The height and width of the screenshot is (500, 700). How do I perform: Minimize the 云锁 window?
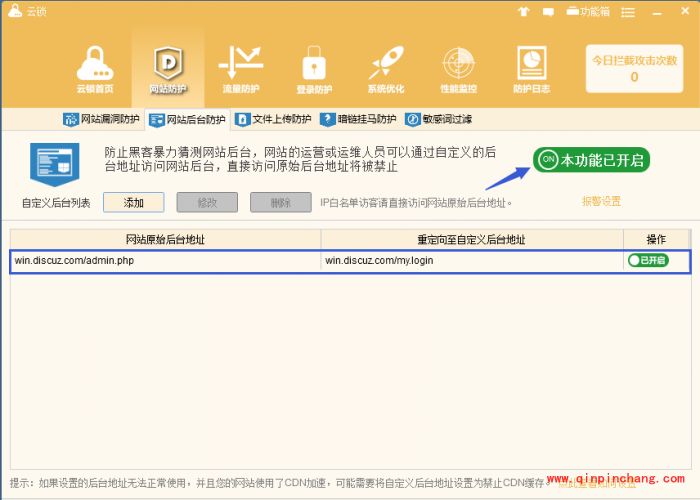pos(657,13)
